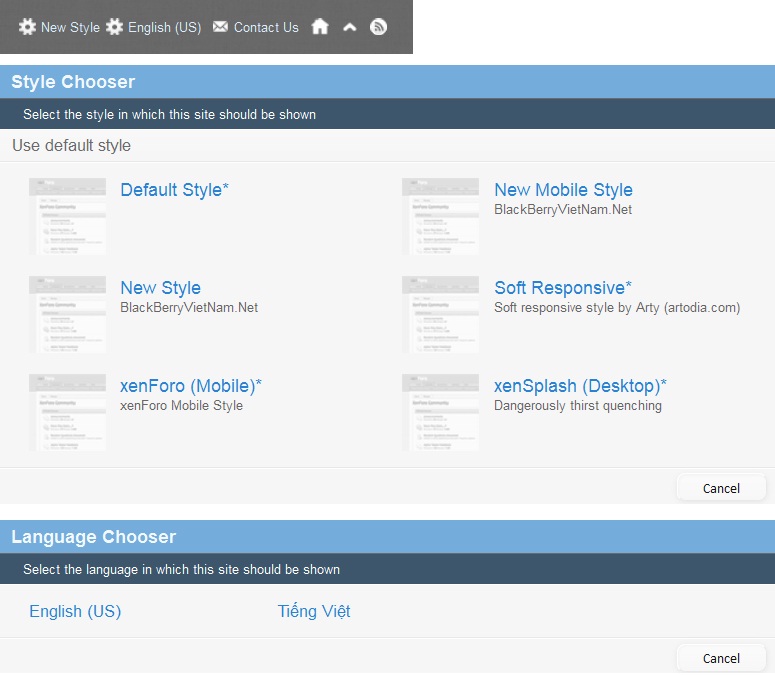Cancel the Style Chooser dialog

click(x=721, y=488)
